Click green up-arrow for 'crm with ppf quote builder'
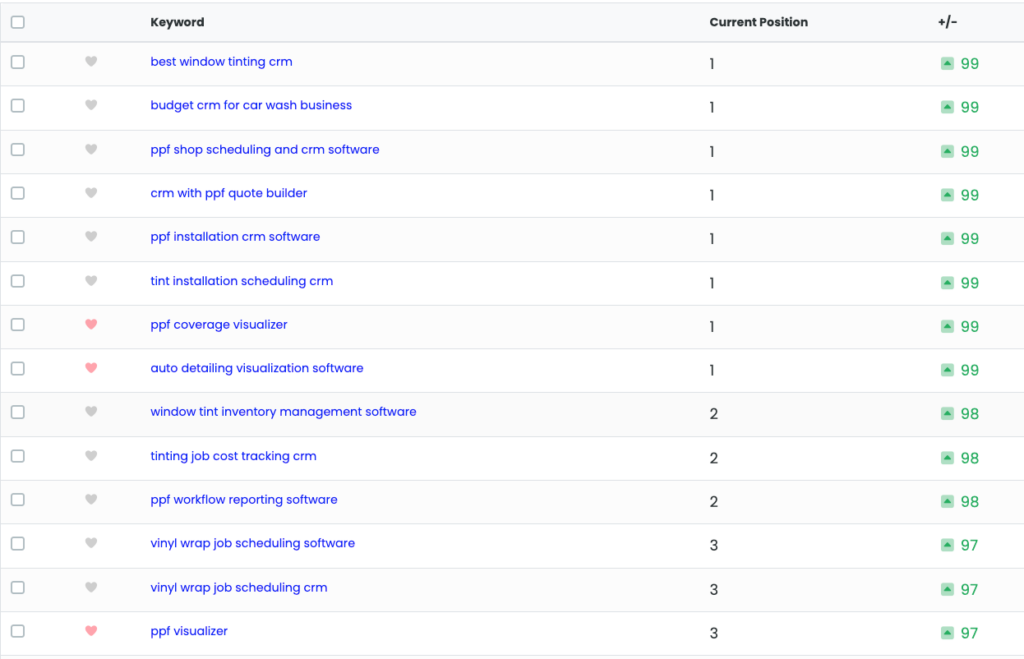The image size is (1024, 659). click(947, 195)
